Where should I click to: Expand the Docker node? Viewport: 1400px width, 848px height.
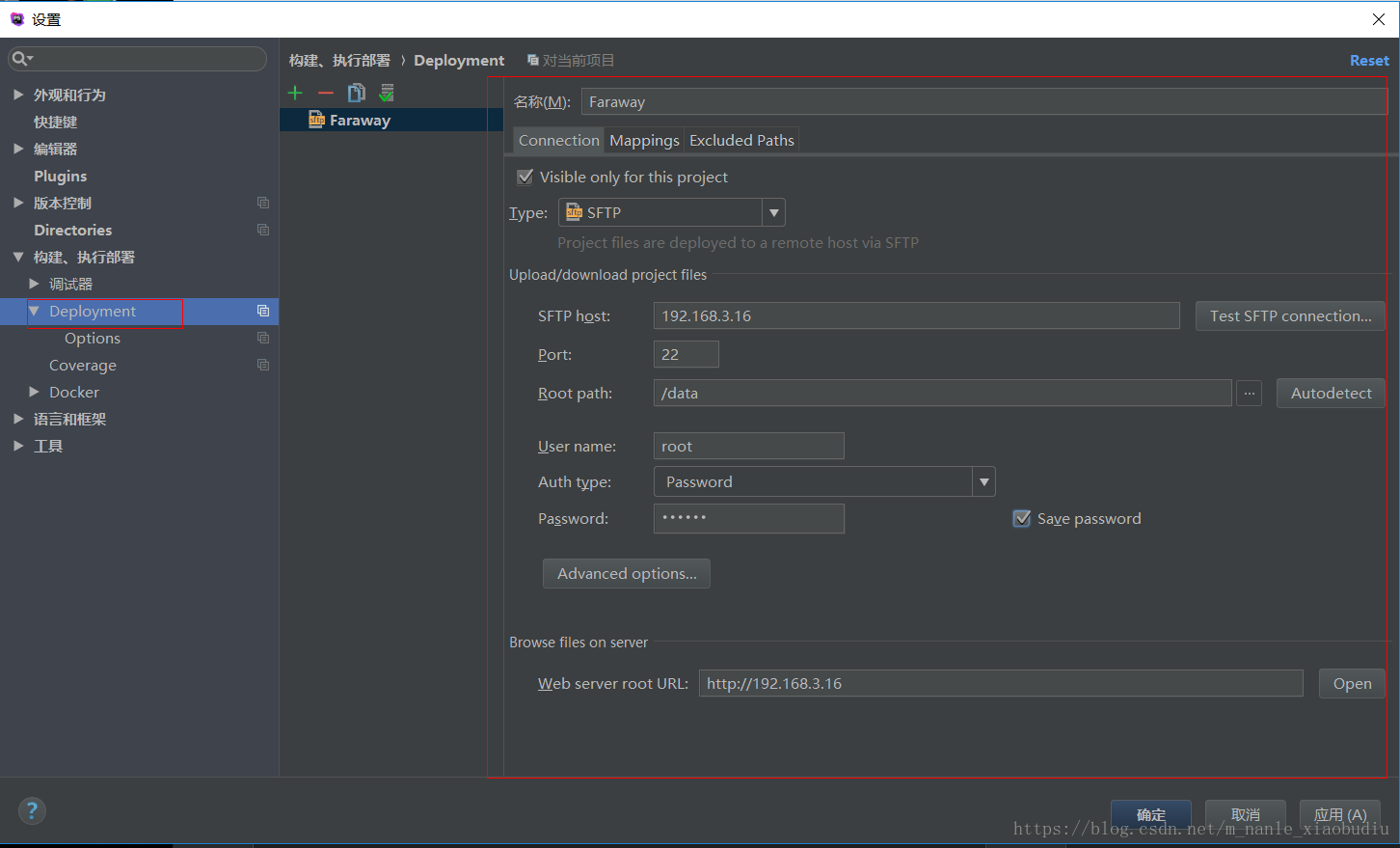tap(34, 392)
